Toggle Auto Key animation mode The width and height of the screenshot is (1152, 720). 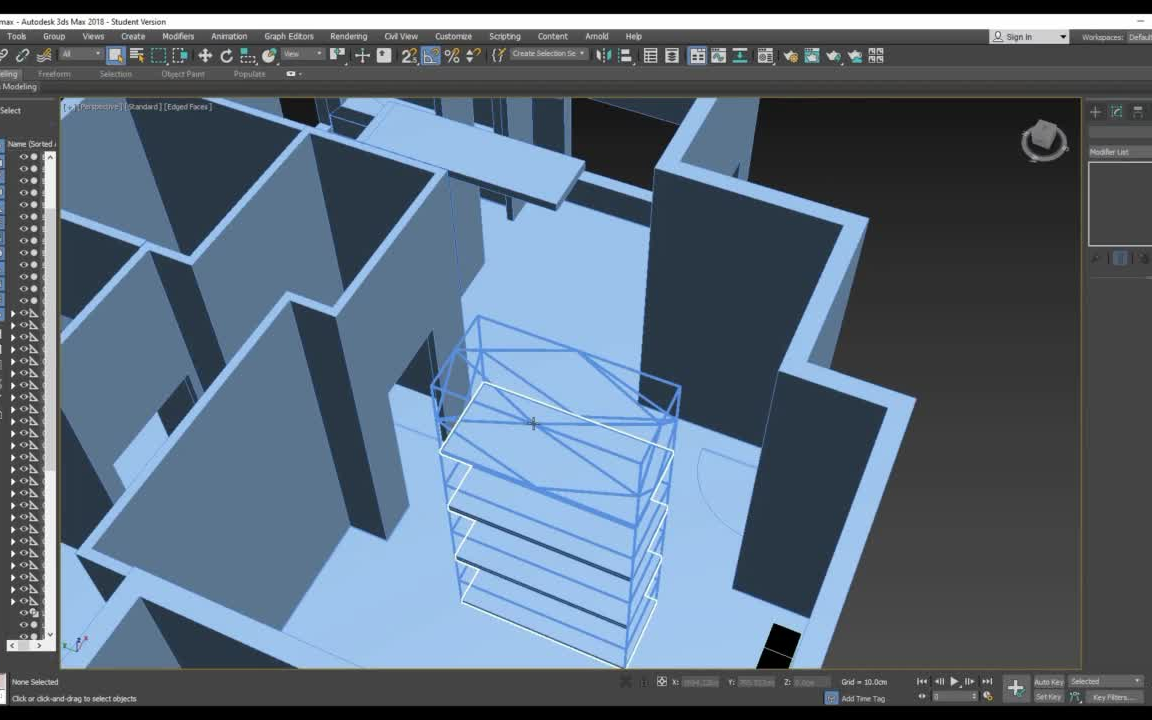[x=1047, y=681]
